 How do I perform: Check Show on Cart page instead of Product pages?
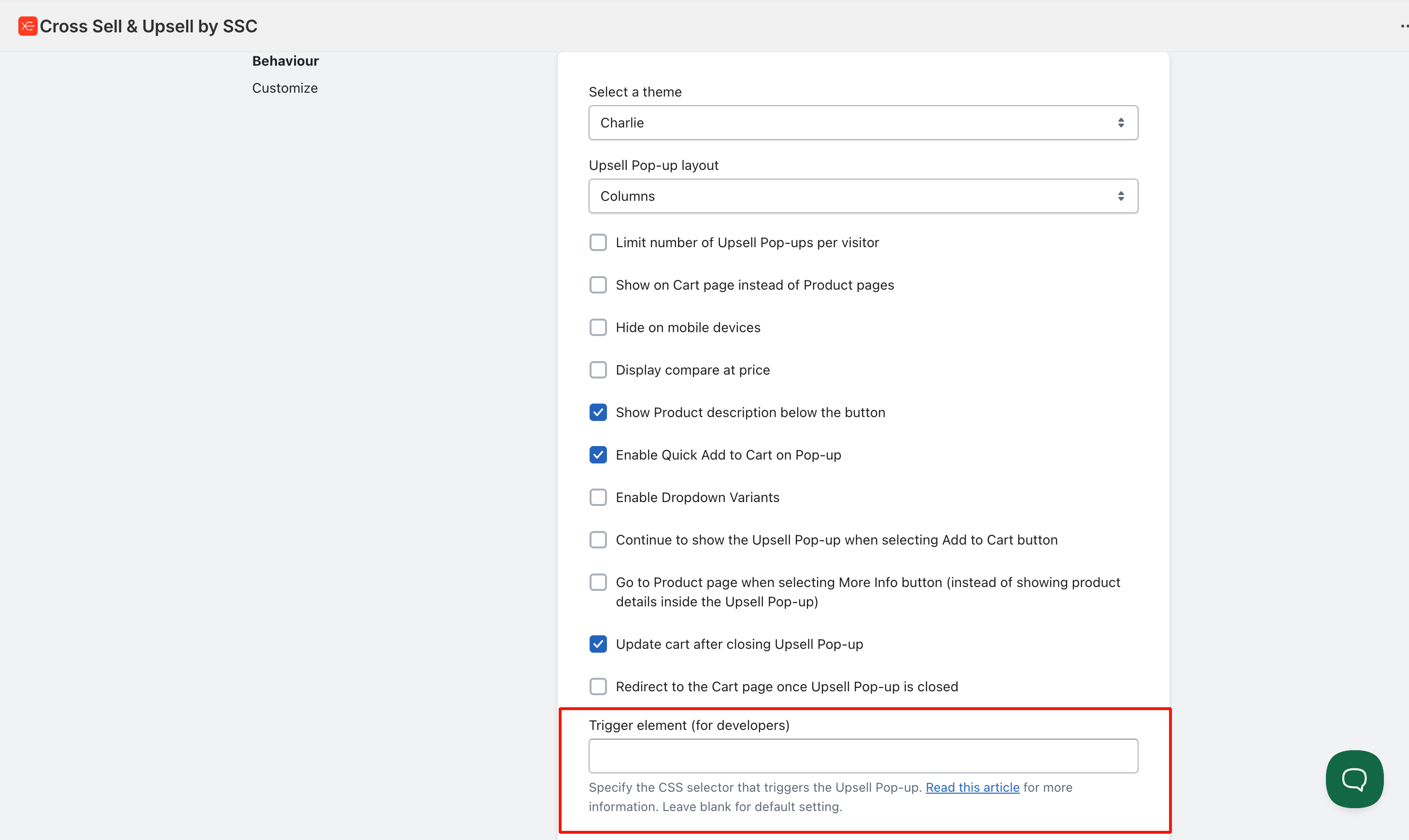pos(598,285)
